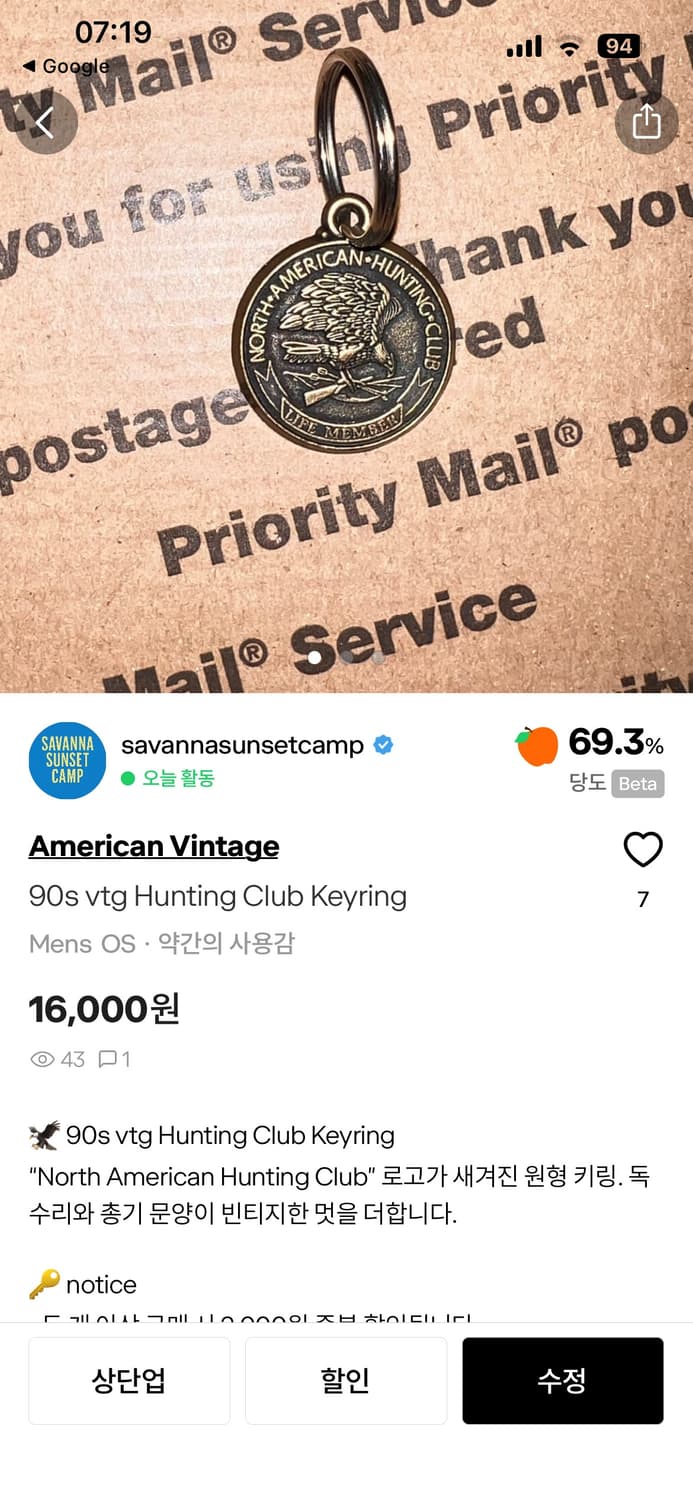Tap the orange fruit rating icon

pos(537,746)
